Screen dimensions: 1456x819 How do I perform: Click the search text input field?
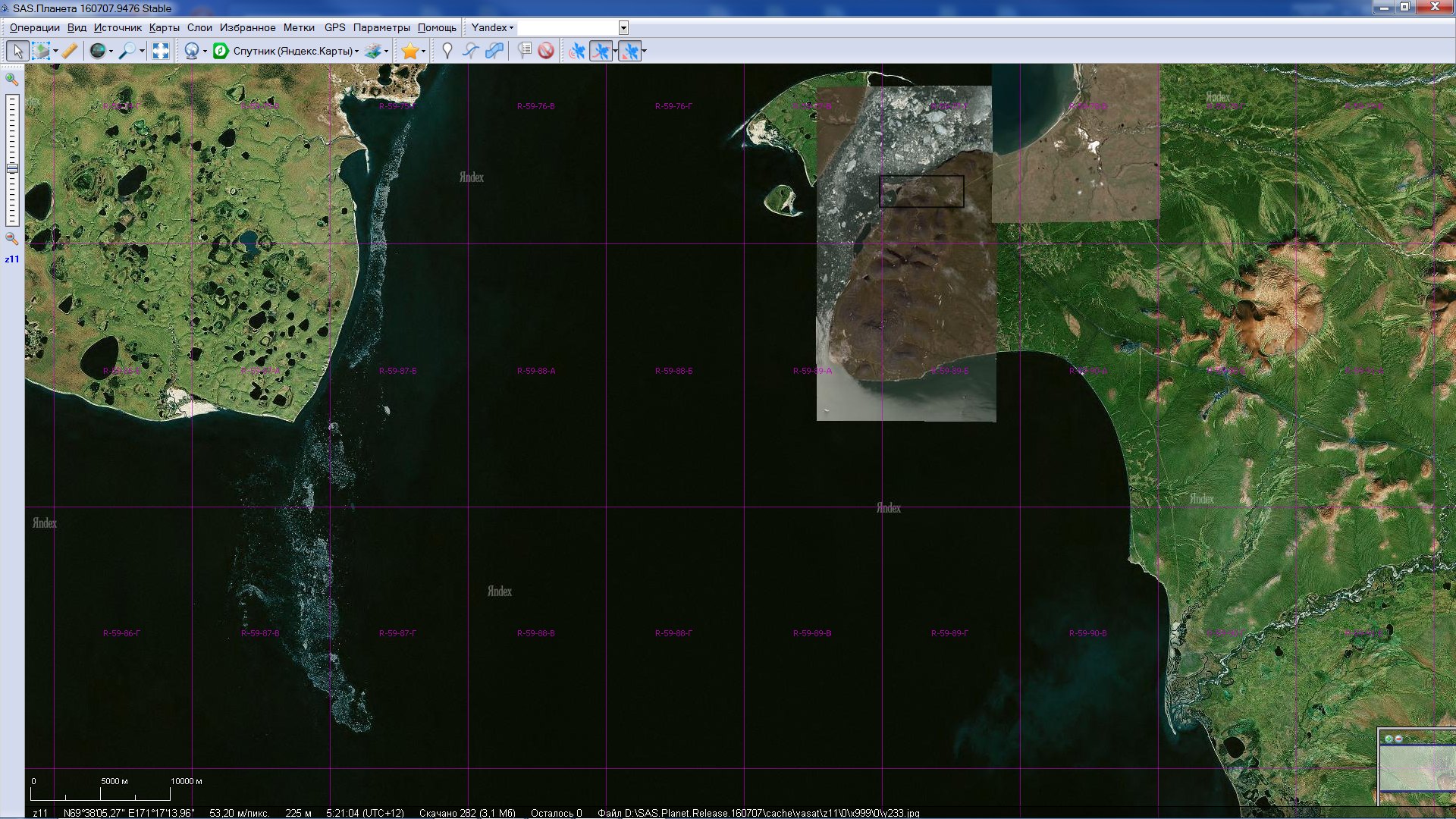(567, 28)
